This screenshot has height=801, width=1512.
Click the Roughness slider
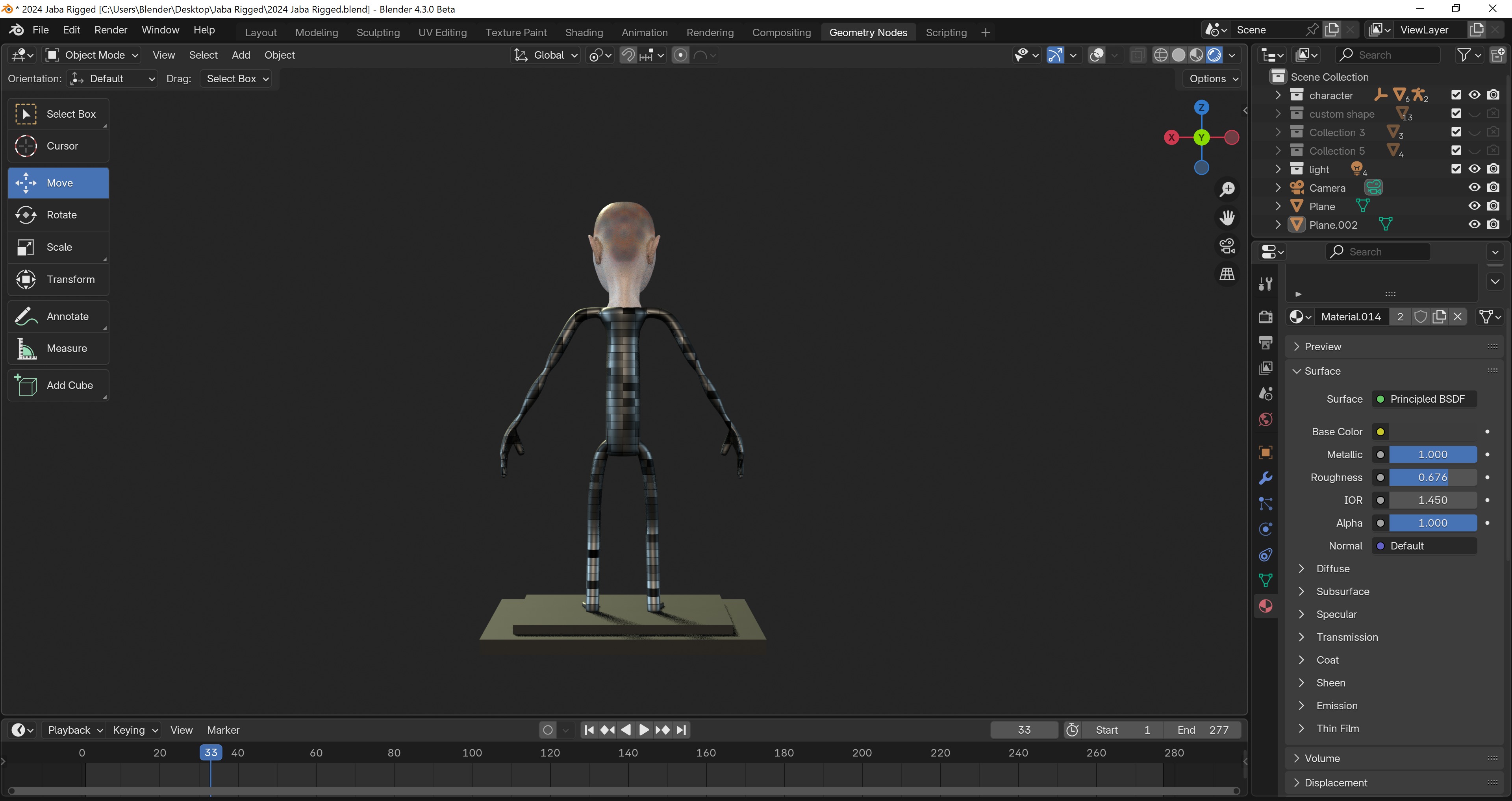tap(1432, 478)
